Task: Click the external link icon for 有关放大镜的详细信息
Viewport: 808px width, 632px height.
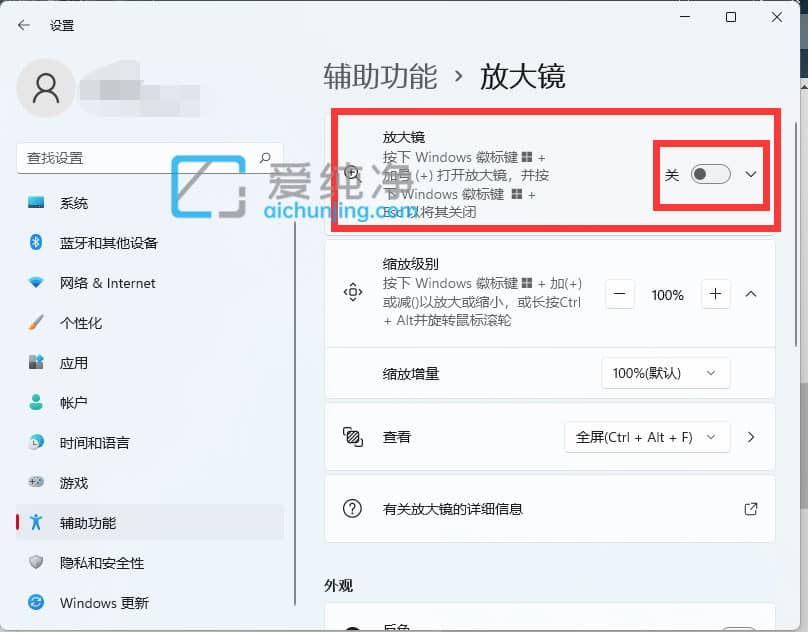Action: [x=751, y=509]
